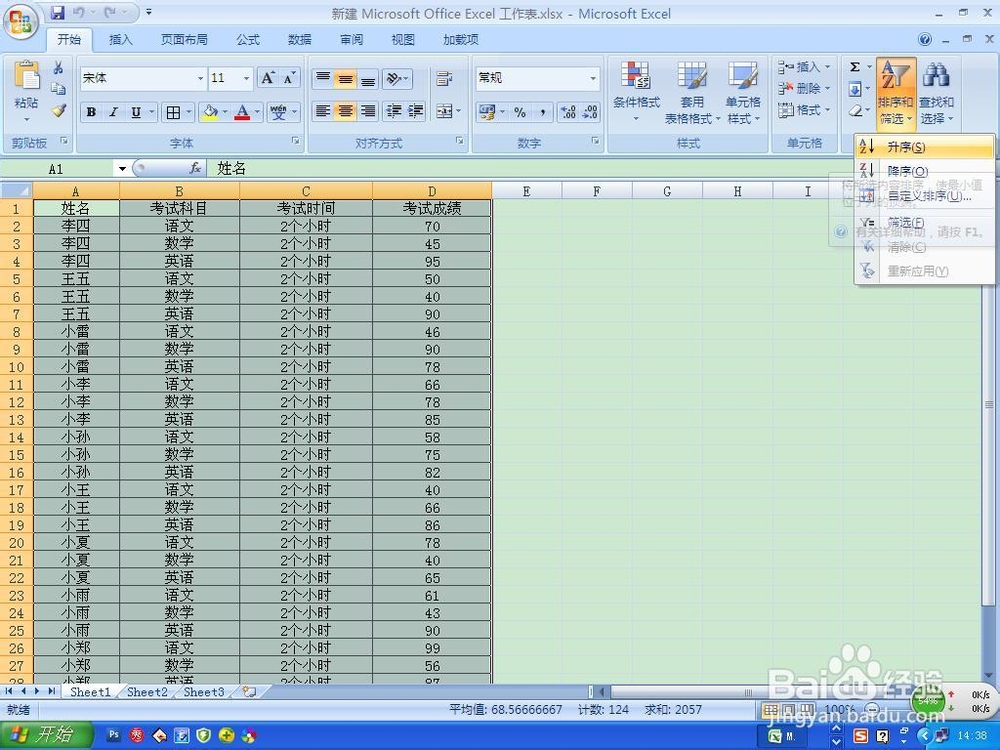Viewport: 1000px width, 750px height.
Task: Switch to the 插入 ribbon tab
Action: (x=121, y=40)
